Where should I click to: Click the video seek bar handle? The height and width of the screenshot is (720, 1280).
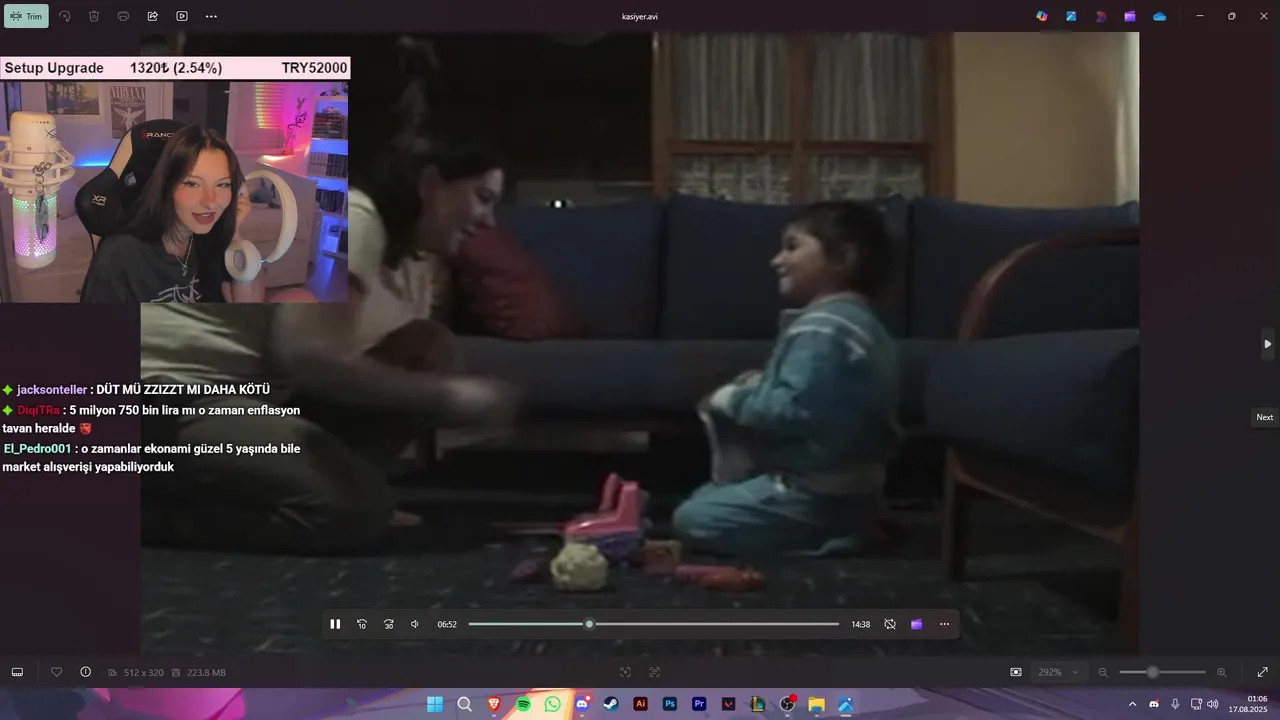click(589, 624)
